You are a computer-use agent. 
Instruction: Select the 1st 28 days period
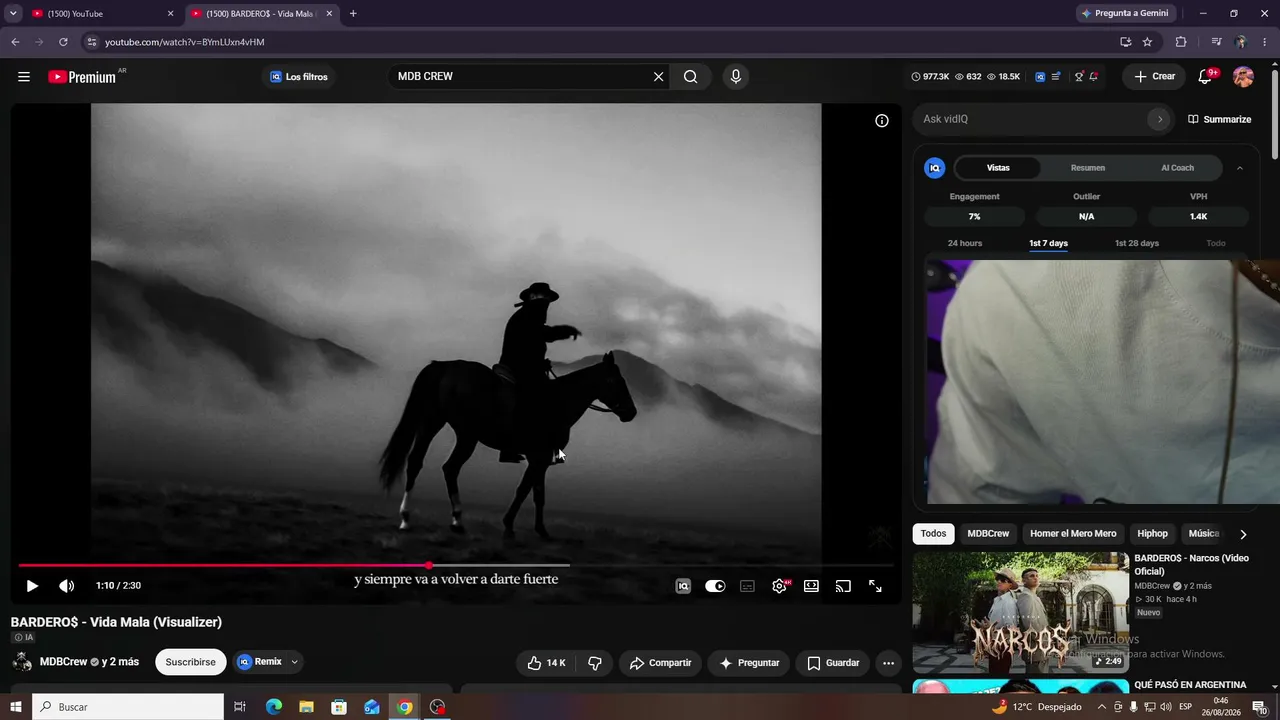[x=1137, y=244]
